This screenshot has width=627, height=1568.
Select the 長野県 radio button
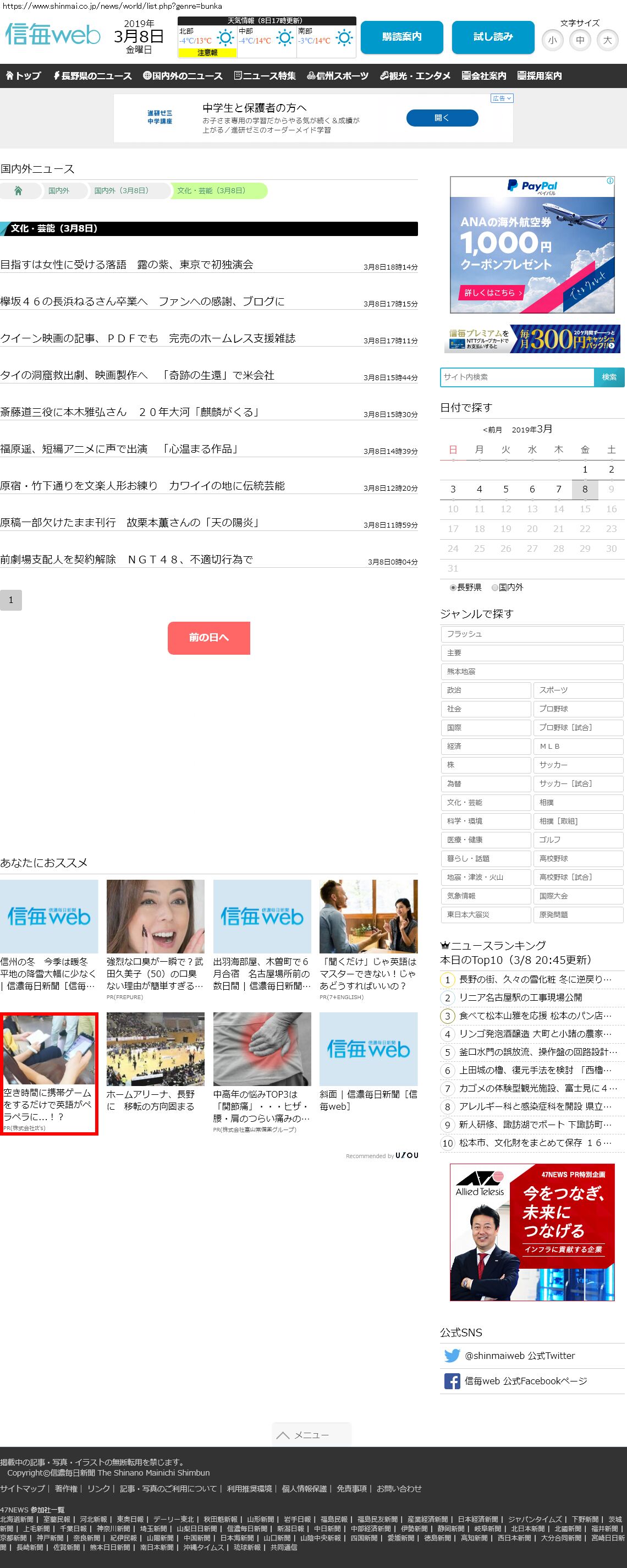pos(453,588)
